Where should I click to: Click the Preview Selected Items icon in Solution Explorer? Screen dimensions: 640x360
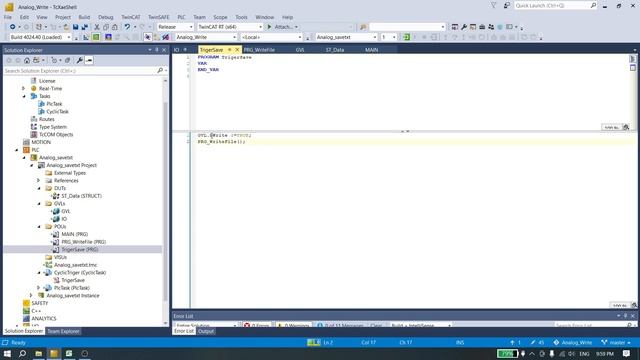coord(89,60)
